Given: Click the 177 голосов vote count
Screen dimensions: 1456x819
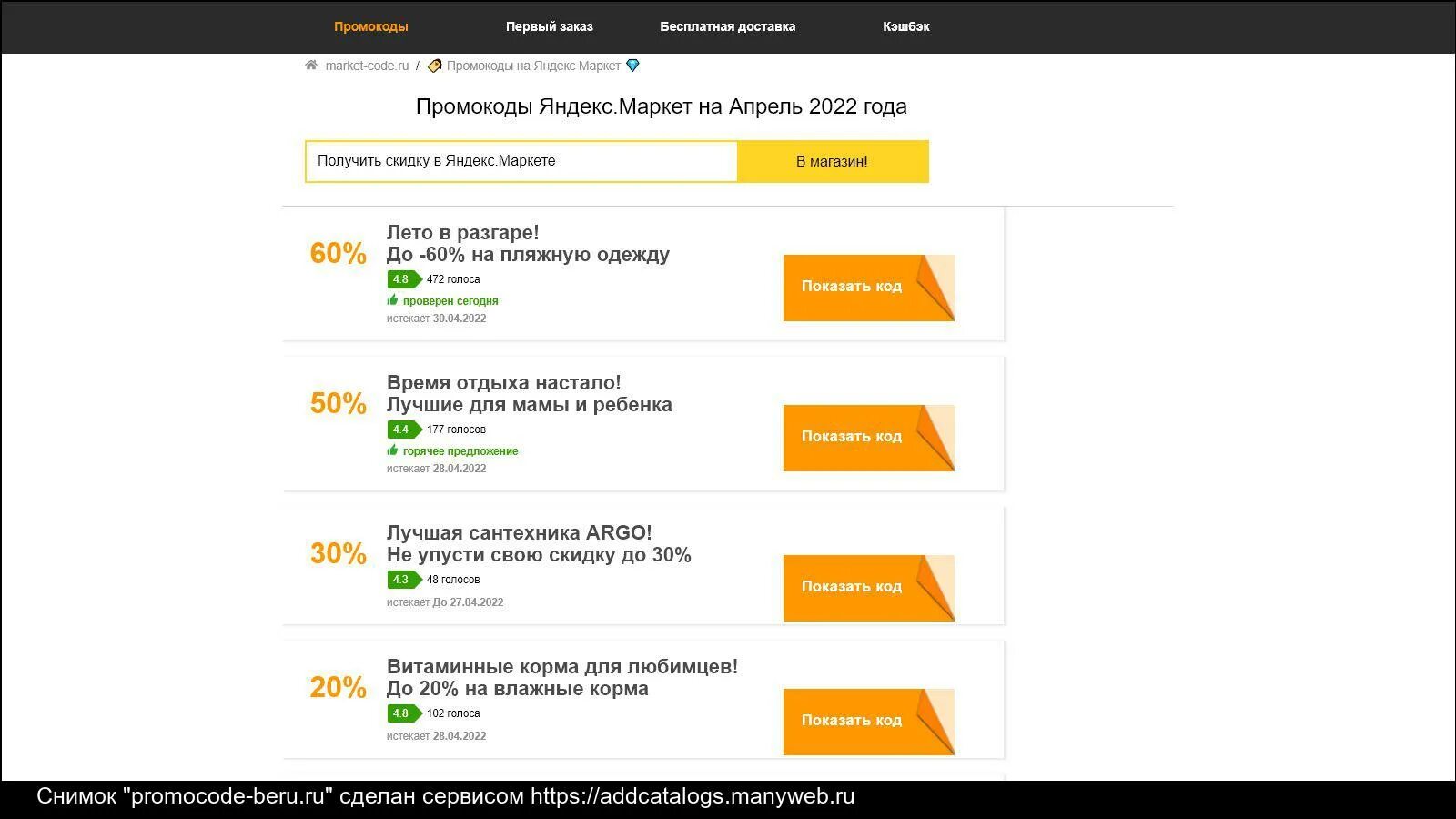Looking at the screenshot, I should pos(456,430).
